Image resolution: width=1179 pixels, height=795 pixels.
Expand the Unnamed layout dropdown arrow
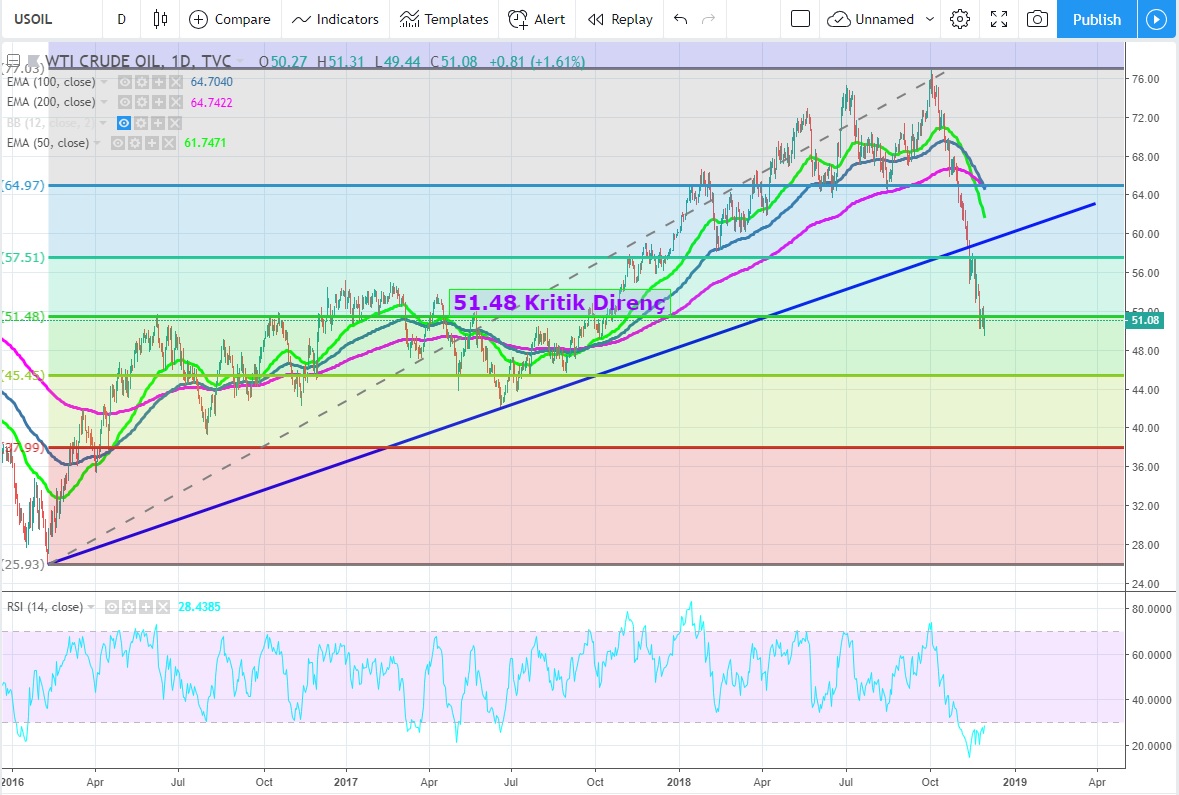click(x=930, y=19)
